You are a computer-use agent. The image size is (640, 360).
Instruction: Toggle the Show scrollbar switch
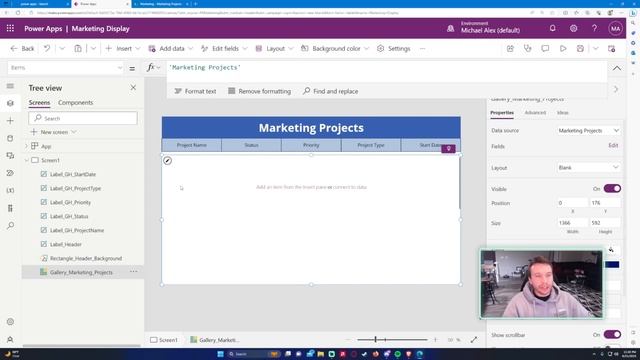tap(612, 335)
